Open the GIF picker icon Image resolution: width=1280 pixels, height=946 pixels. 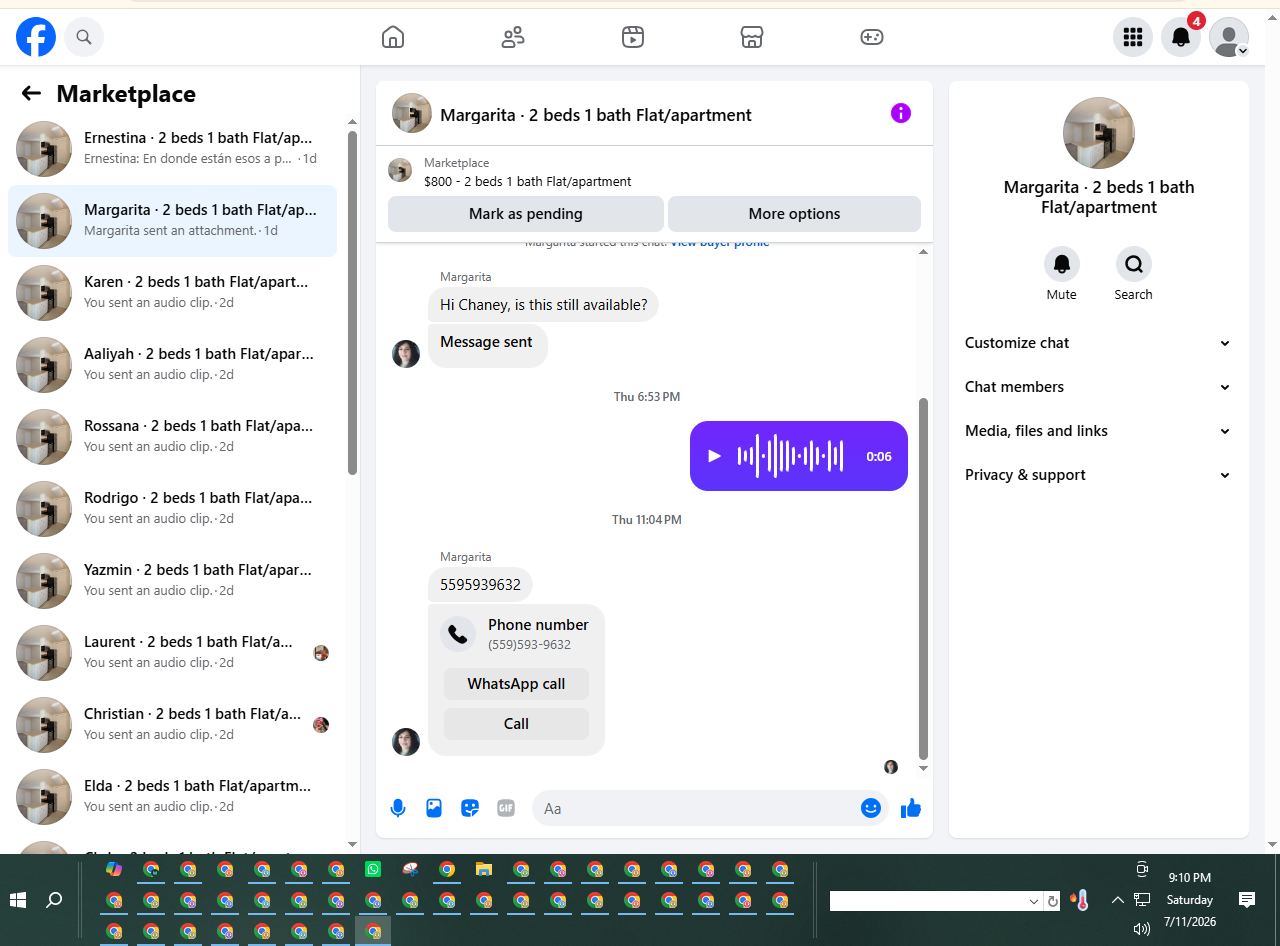click(x=506, y=808)
